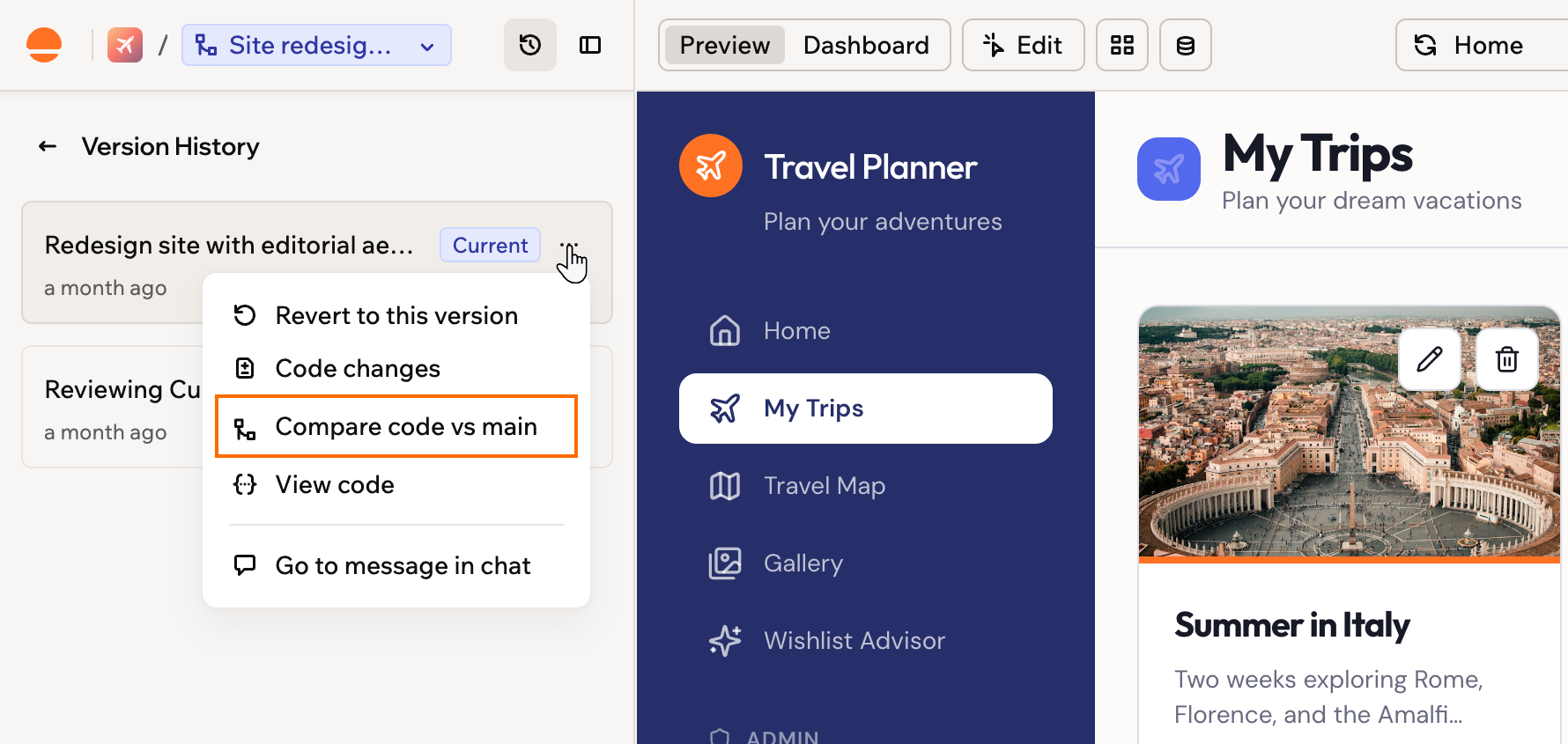Delete Summer in Italy trip via trash icon
The width and height of the screenshot is (1568, 744).
click(x=1507, y=359)
